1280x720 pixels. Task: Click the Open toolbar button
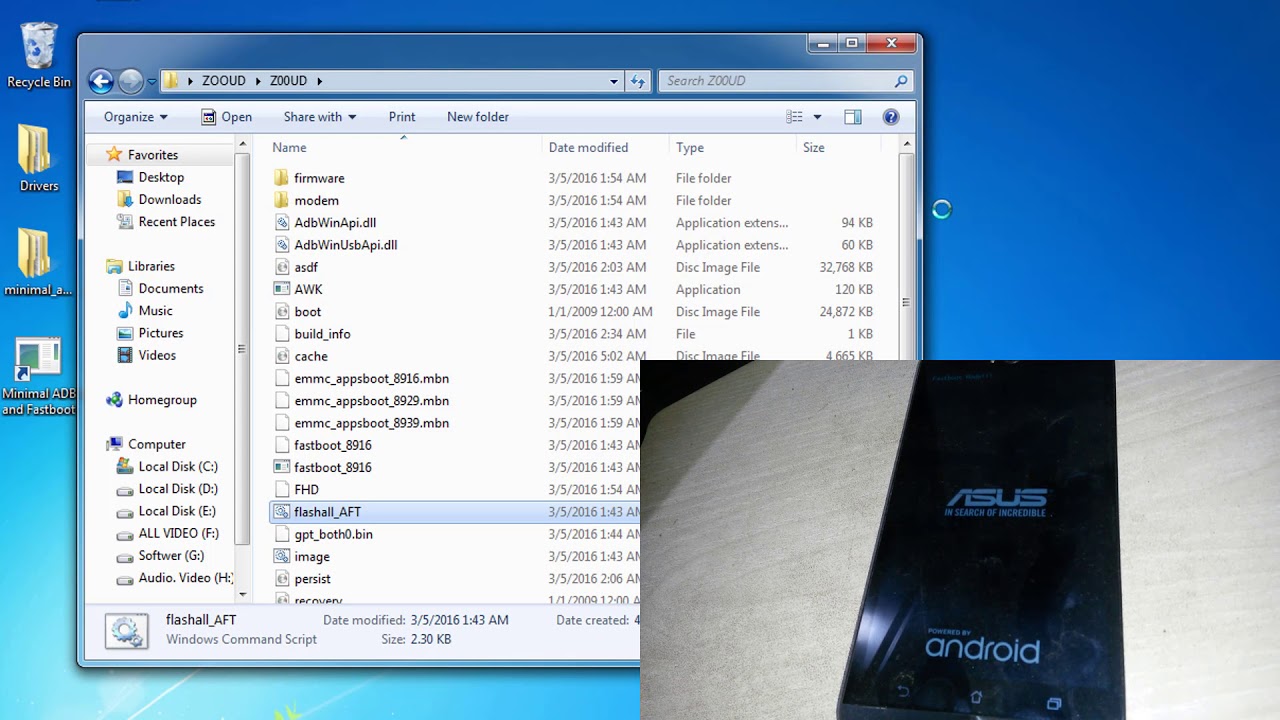(227, 117)
